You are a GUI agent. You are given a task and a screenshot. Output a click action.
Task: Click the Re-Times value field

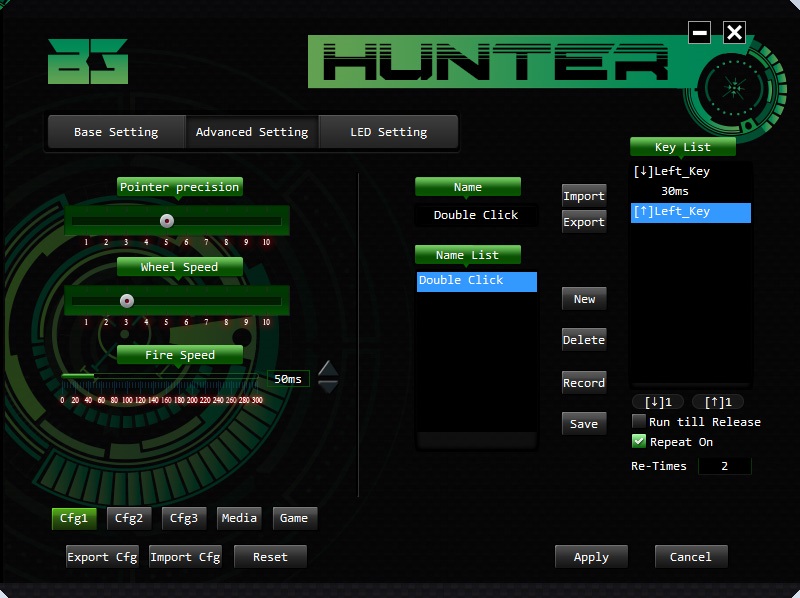(724, 466)
